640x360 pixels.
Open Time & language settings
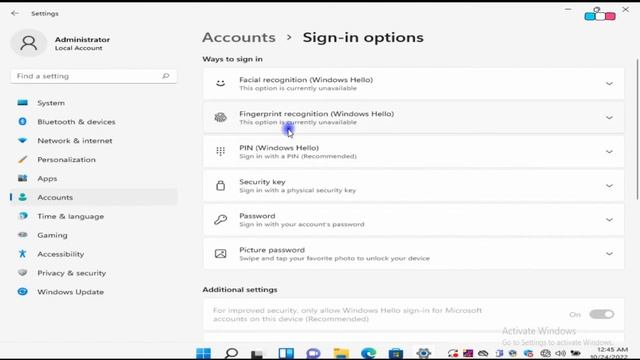(x=94, y=216)
